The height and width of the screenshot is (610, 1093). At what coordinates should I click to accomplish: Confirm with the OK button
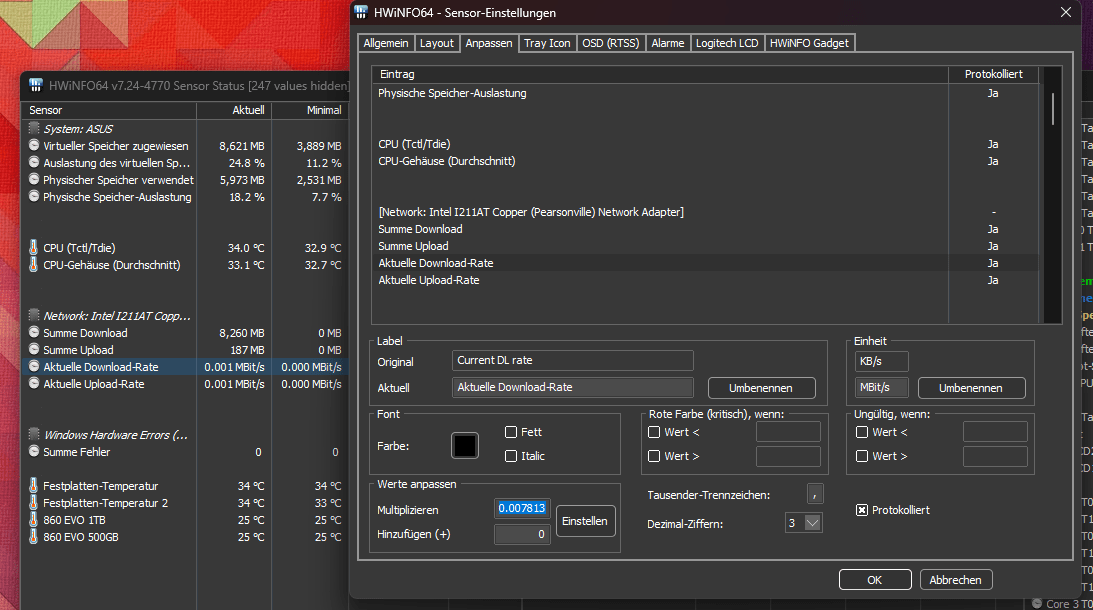875,580
